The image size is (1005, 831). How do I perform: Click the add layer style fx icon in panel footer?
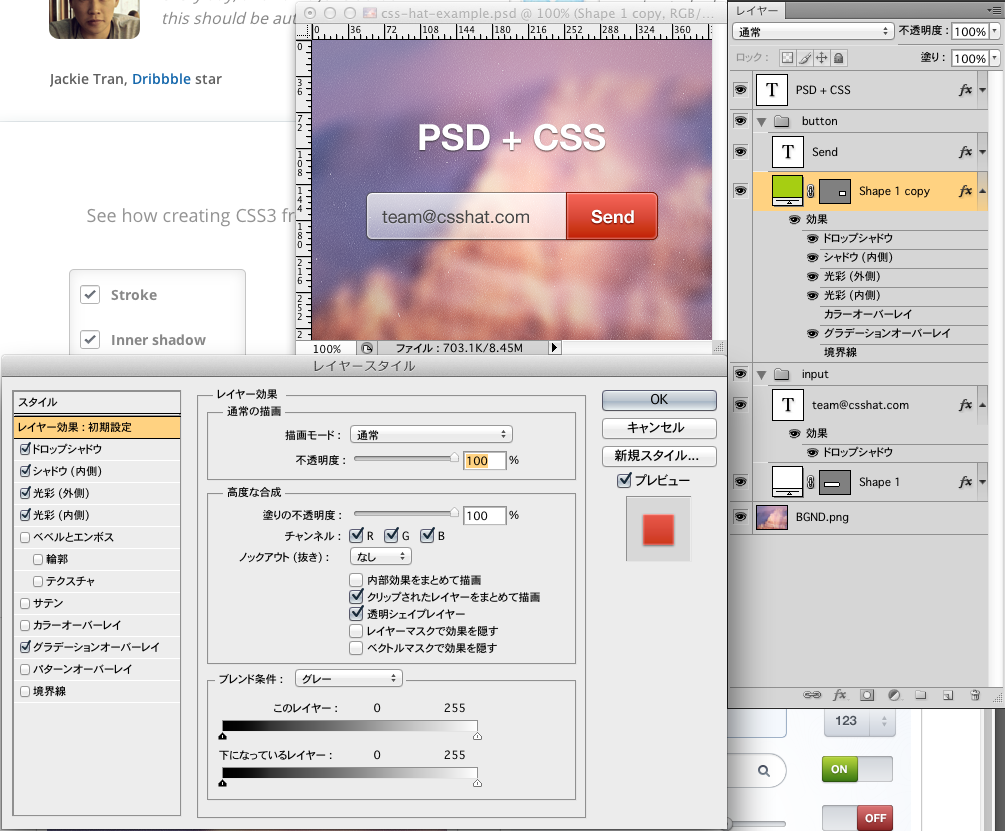pos(840,695)
